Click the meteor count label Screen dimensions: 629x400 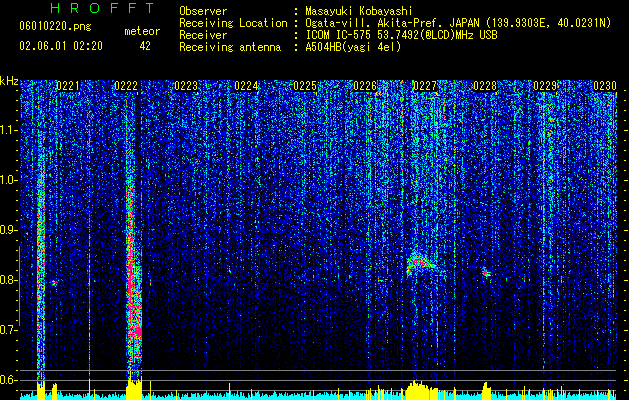[x=142, y=31]
